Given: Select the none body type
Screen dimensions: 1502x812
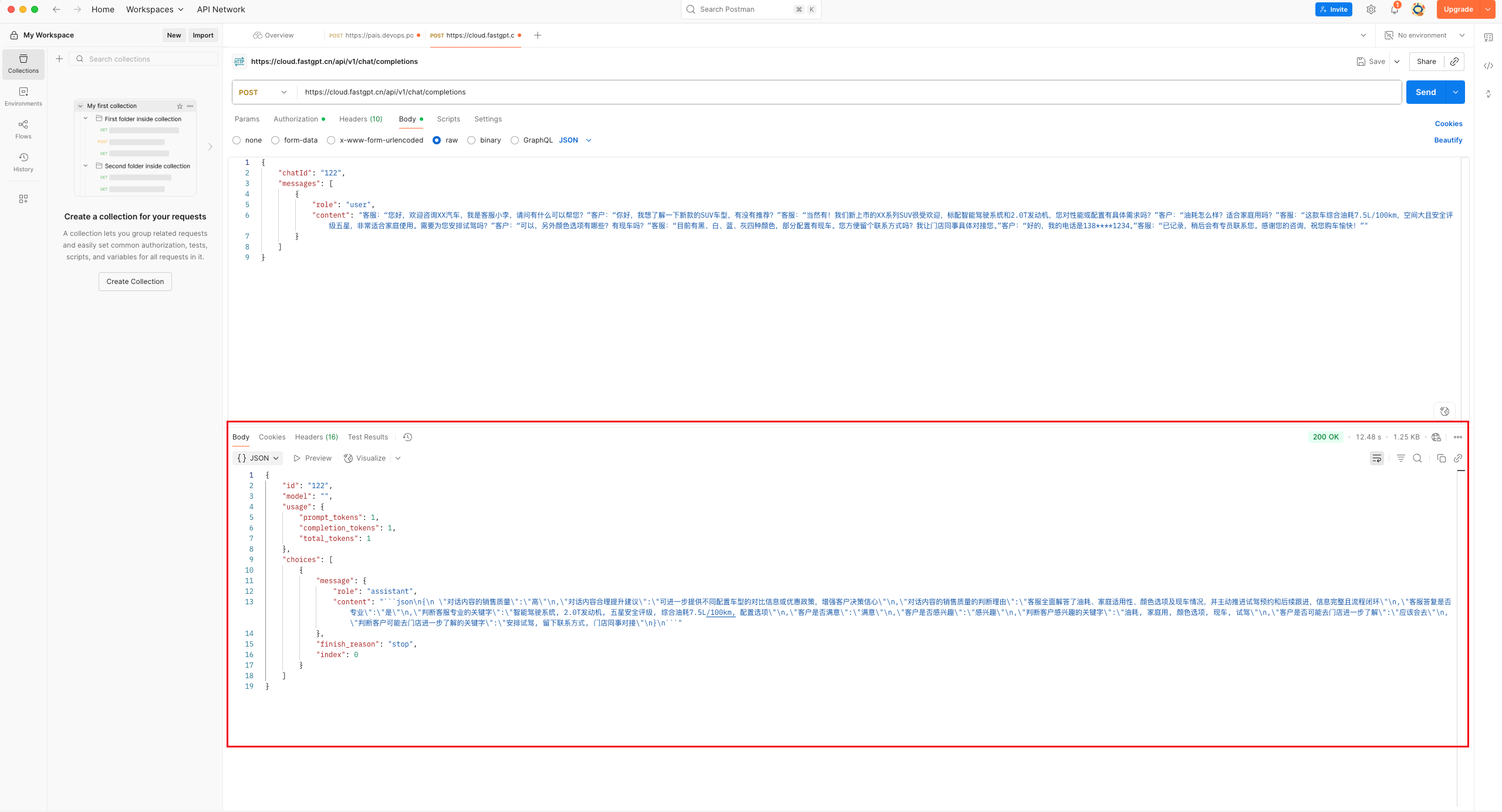Looking at the screenshot, I should point(237,140).
